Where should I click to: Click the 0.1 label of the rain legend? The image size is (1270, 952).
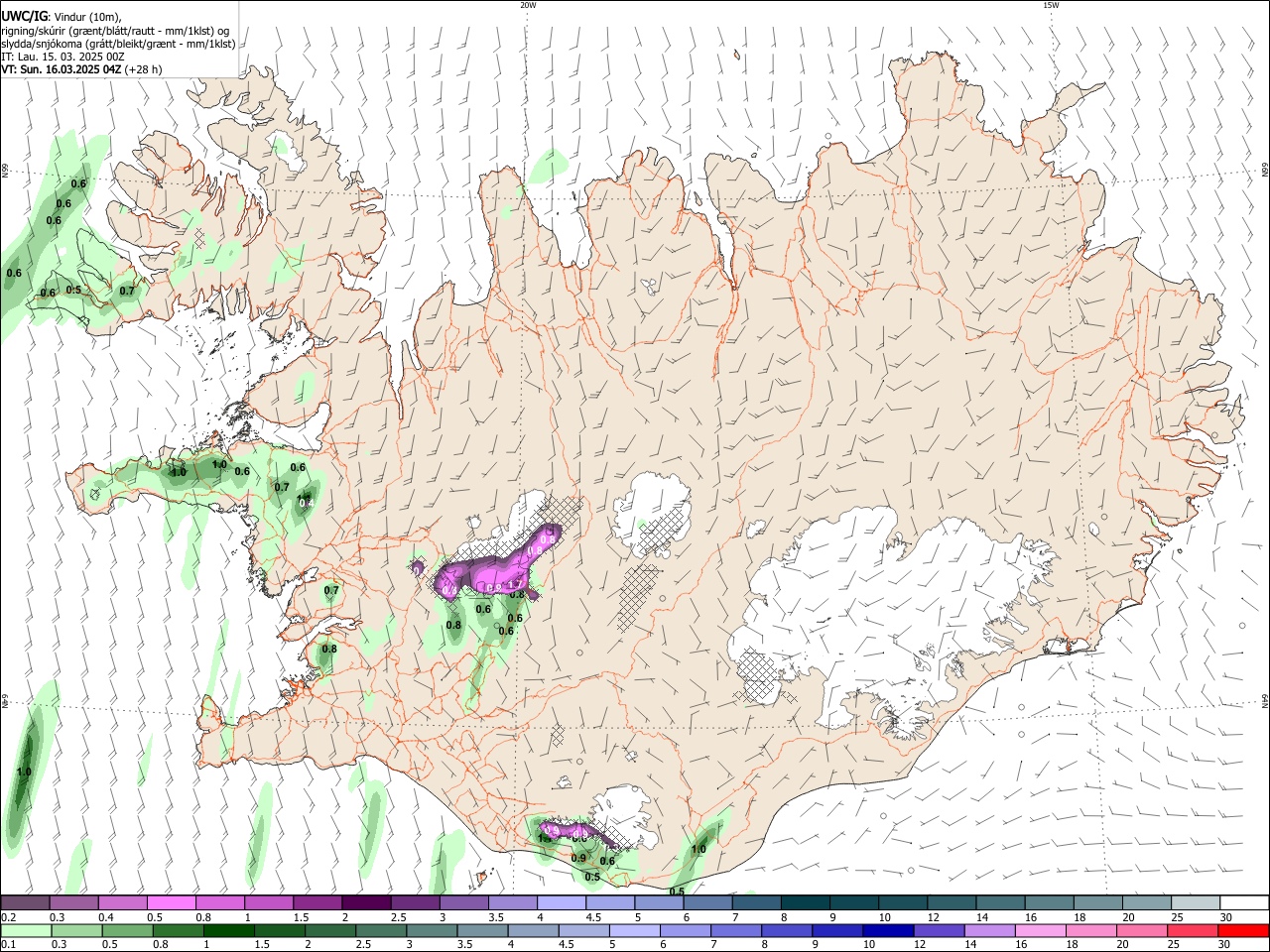pyautogui.click(x=8, y=945)
